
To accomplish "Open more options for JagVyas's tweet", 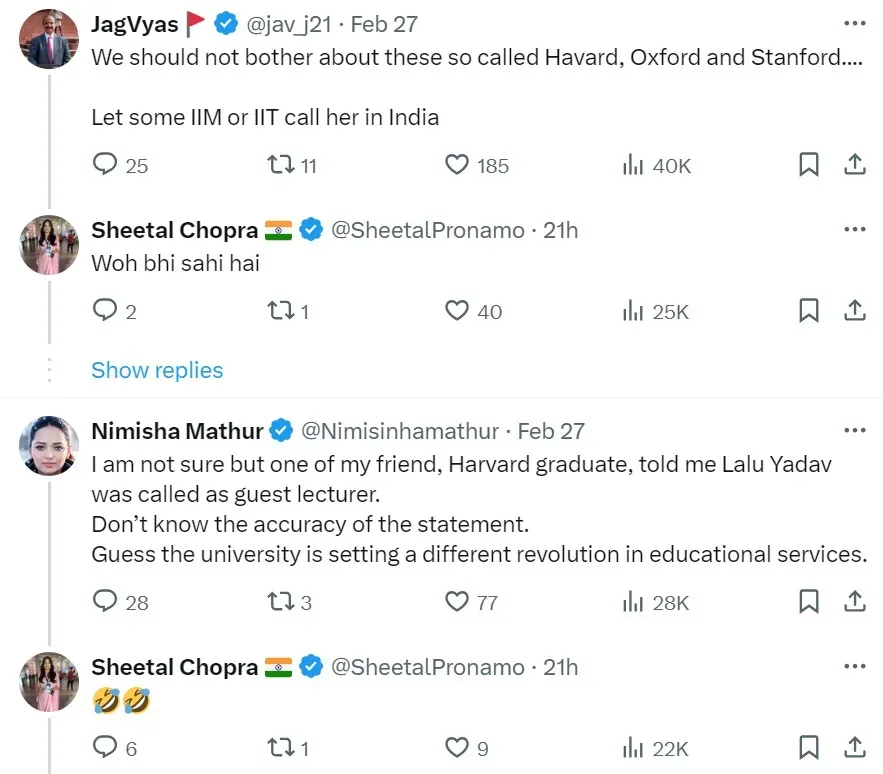I will click(854, 24).
